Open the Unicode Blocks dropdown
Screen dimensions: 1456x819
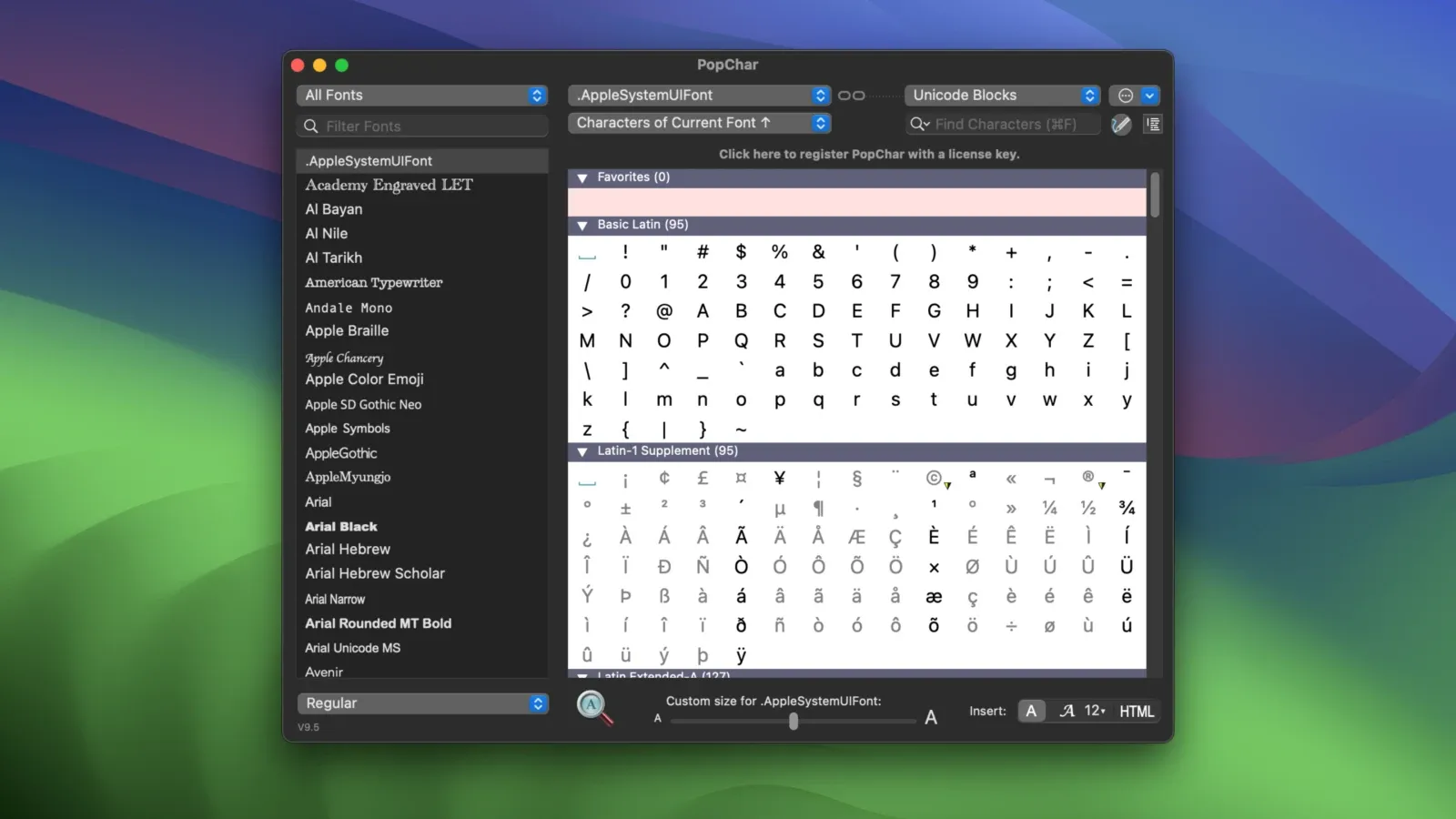click(1002, 96)
